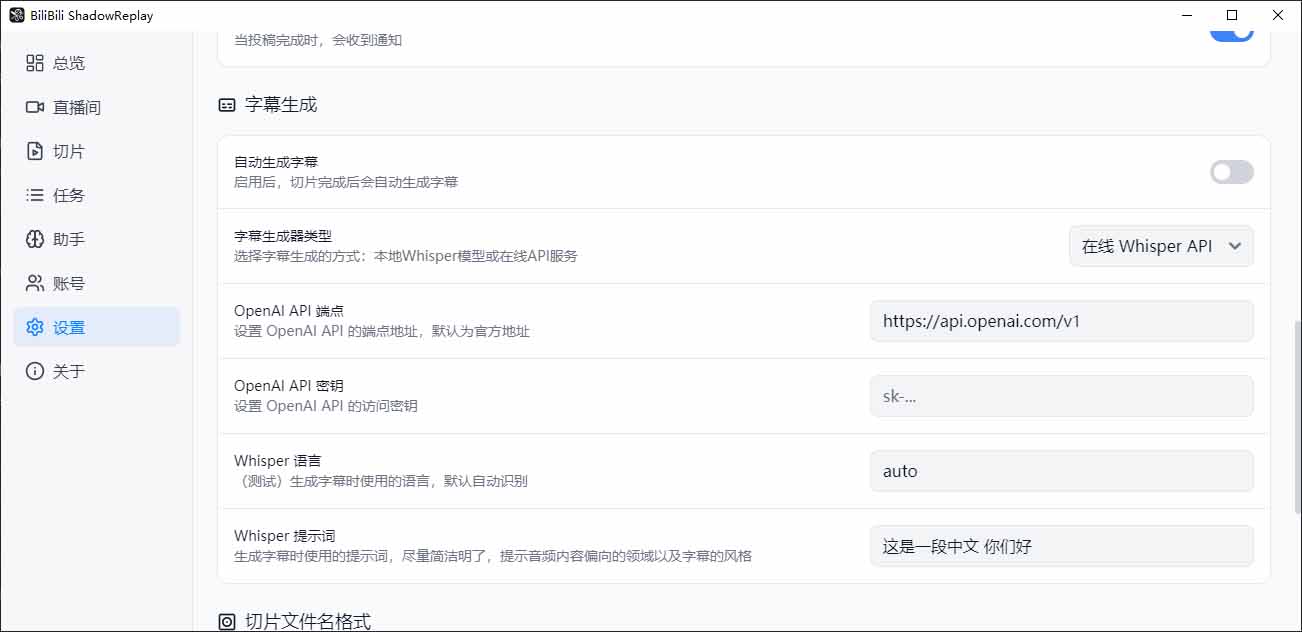Click the 字幕生成 section heading text

coord(281,104)
